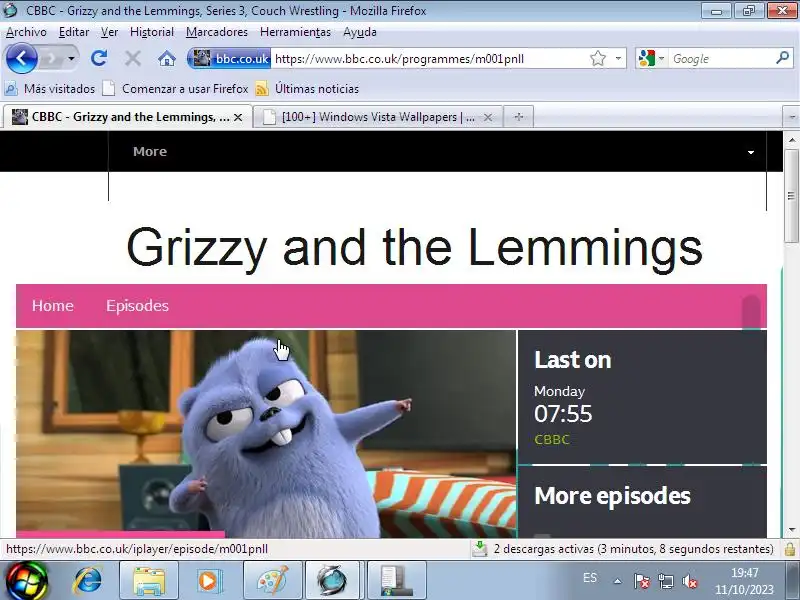Click the bbc.co.uk site identity badge

click(230, 59)
